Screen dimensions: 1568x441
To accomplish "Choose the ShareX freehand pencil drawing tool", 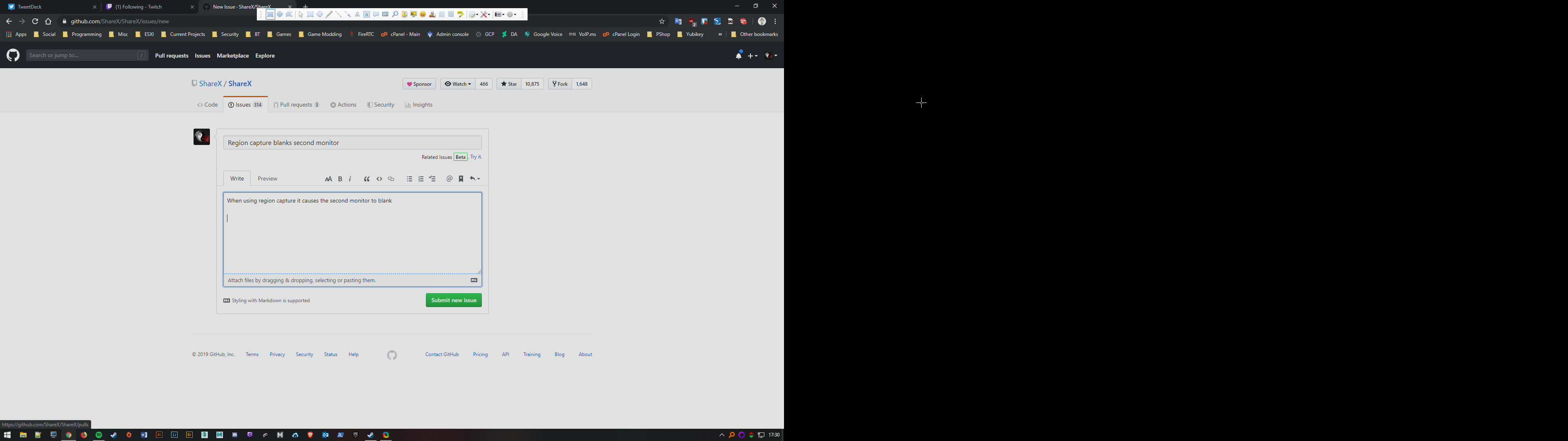I will point(329,15).
